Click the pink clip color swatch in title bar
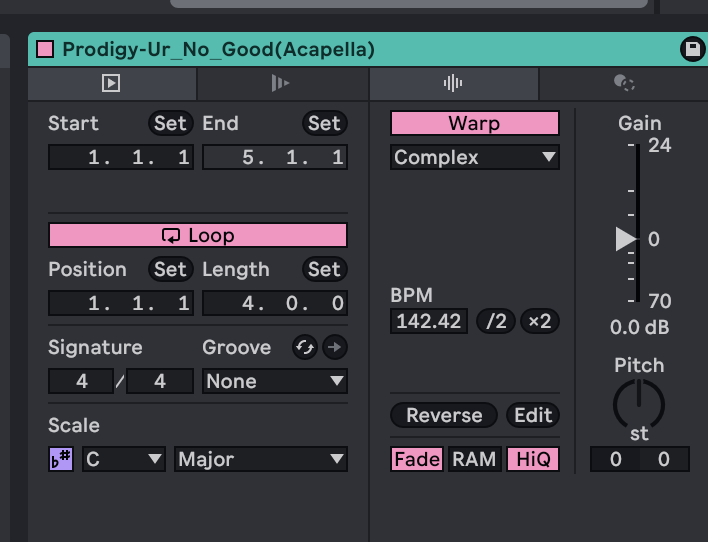This screenshot has height=542, width=708. (45, 49)
